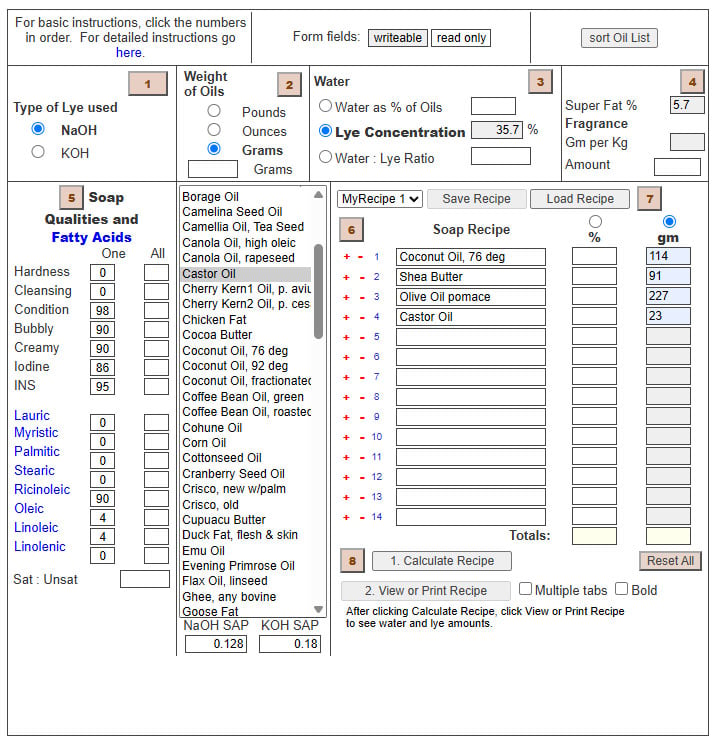717x744 pixels.
Task: Click 1. Calculate Recipe button
Action: (442, 561)
